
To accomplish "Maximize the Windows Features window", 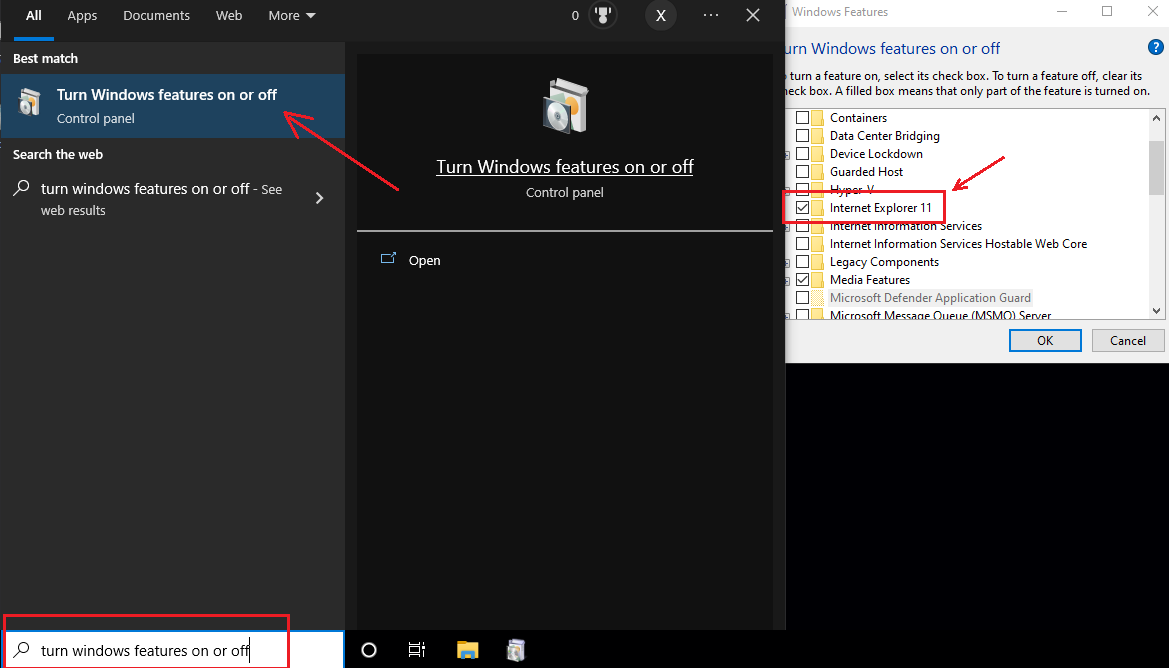I will (x=1107, y=11).
